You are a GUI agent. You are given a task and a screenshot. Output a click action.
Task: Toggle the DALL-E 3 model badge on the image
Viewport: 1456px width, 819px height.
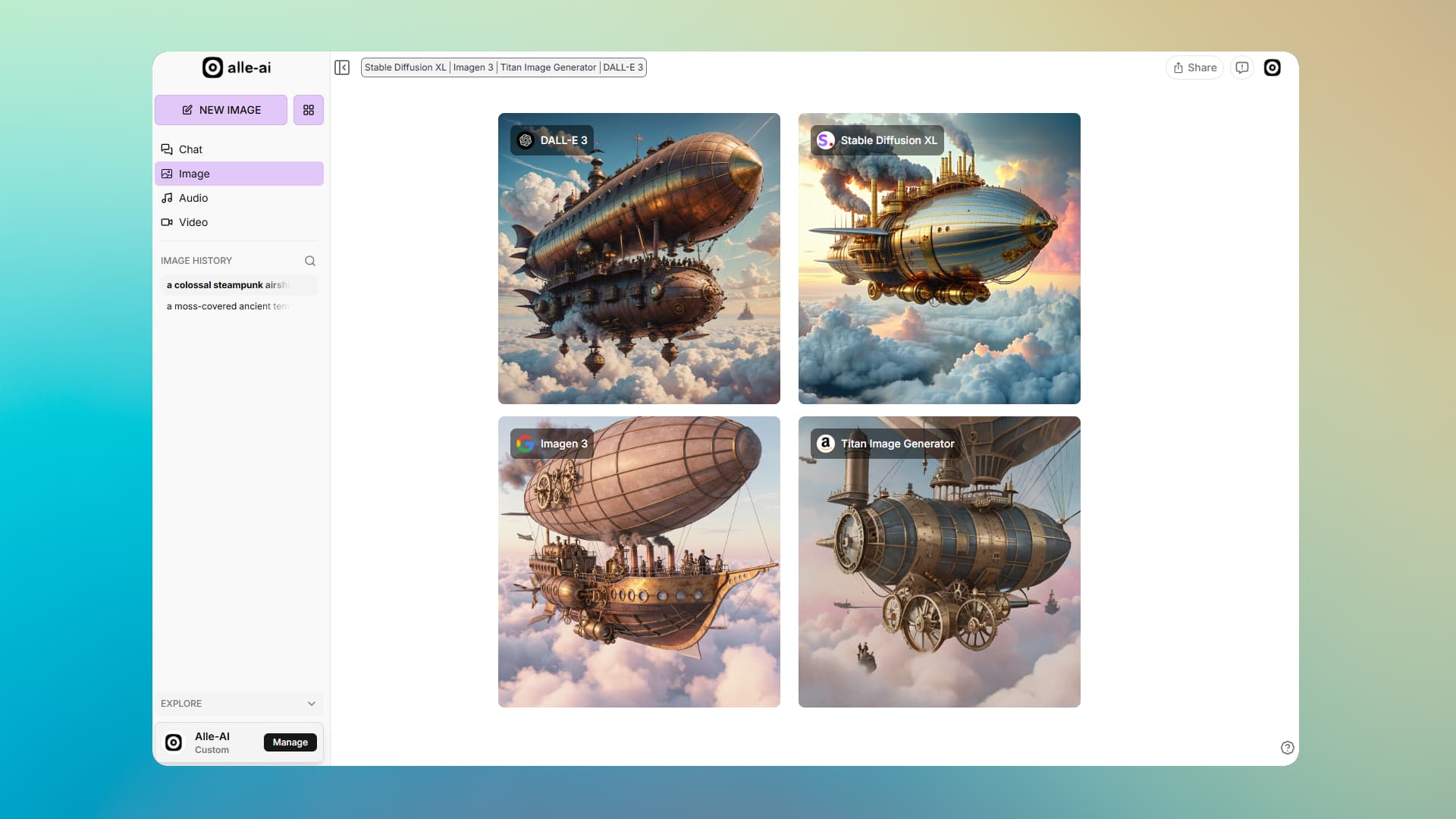pos(552,140)
